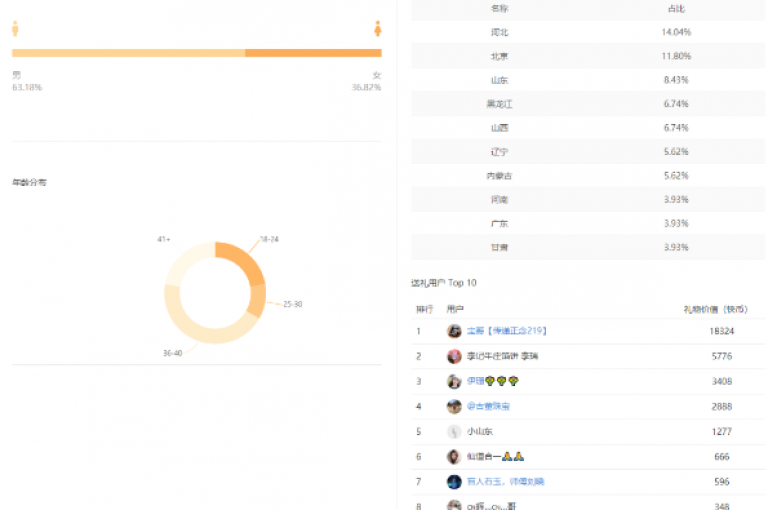The height and width of the screenshot is (510, 768).
Task: Click the 8.43% share value
Action: (676, 80)
